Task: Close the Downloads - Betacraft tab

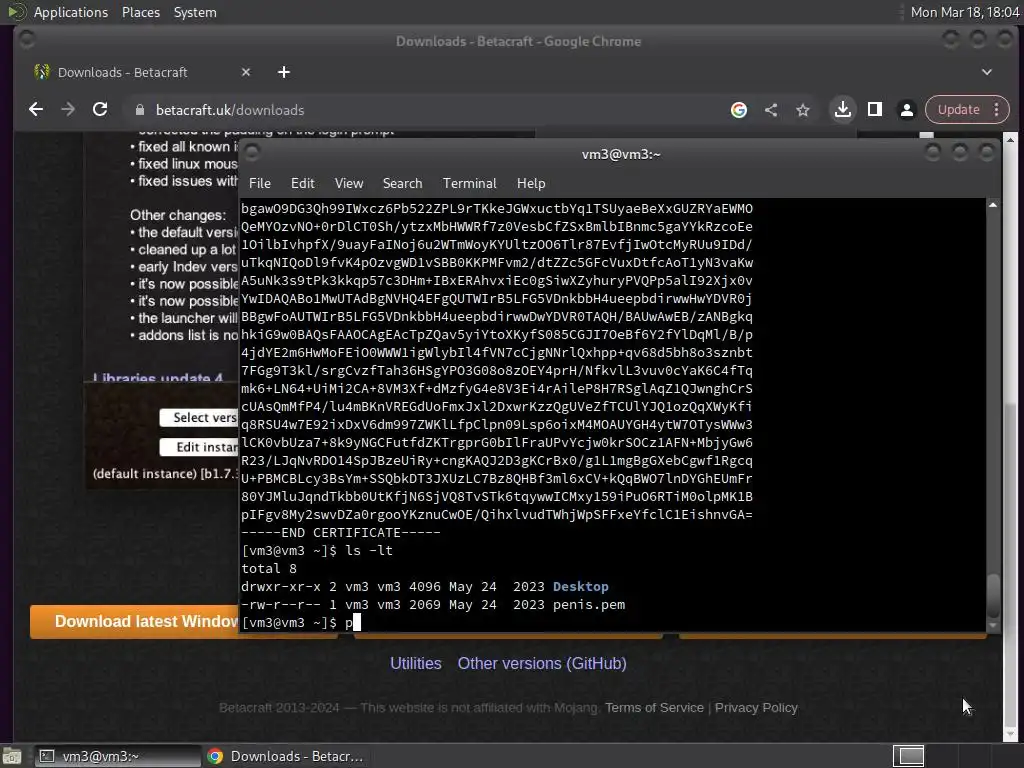Action: [246, 72]
